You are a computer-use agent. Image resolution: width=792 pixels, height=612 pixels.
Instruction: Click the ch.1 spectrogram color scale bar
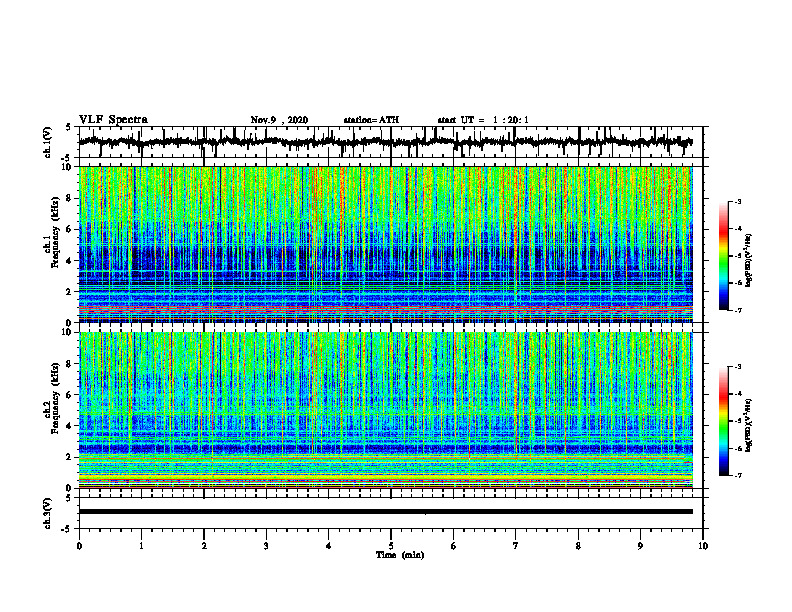[x=723, y=256]
